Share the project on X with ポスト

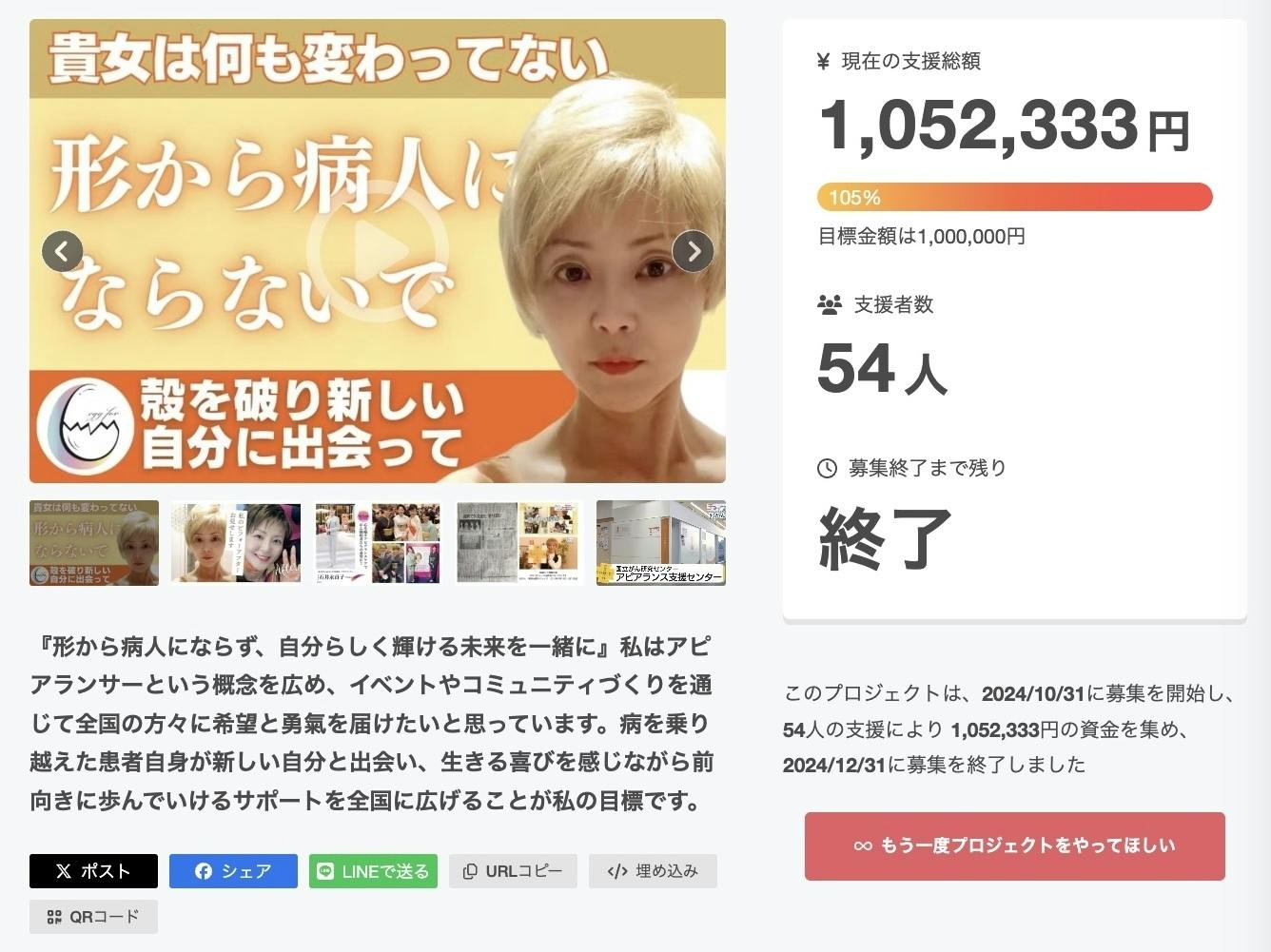click(x=93, y=871)
